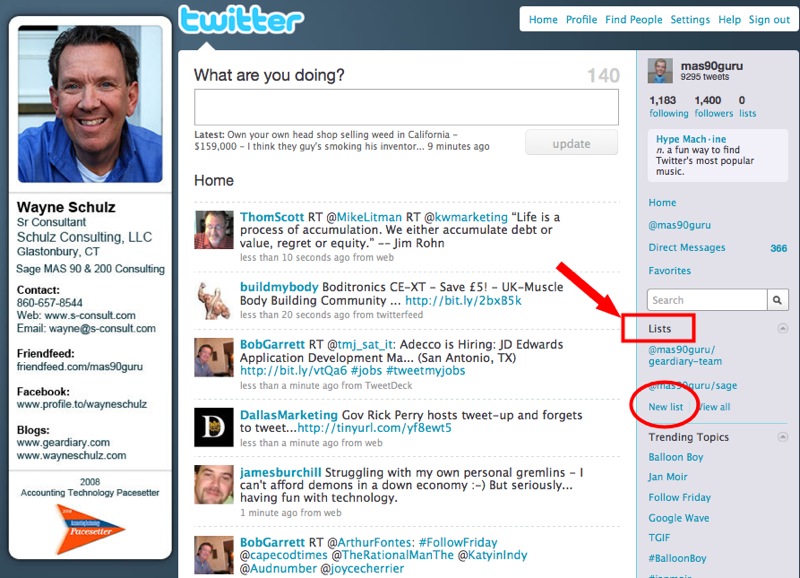Open the DallasMarketing username link
Screen dimensions: 800x578
click(x=289, y=415)
